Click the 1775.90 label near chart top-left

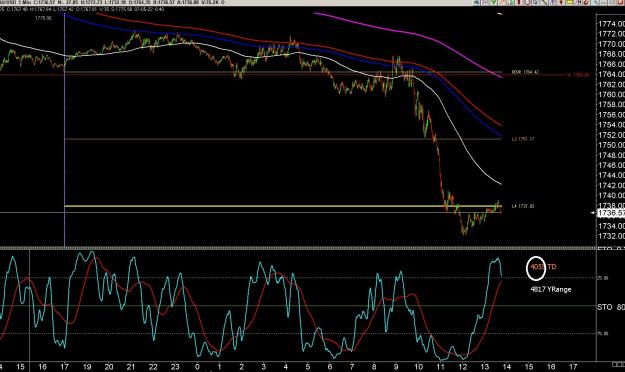pyautogui.click(x=43, y=18)
